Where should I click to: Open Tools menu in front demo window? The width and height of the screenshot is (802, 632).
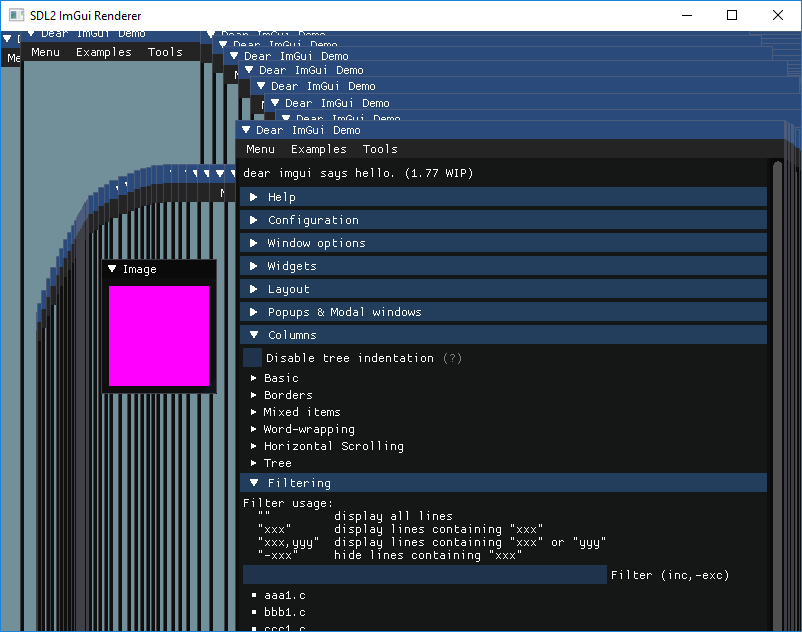[x=380, y=149]
